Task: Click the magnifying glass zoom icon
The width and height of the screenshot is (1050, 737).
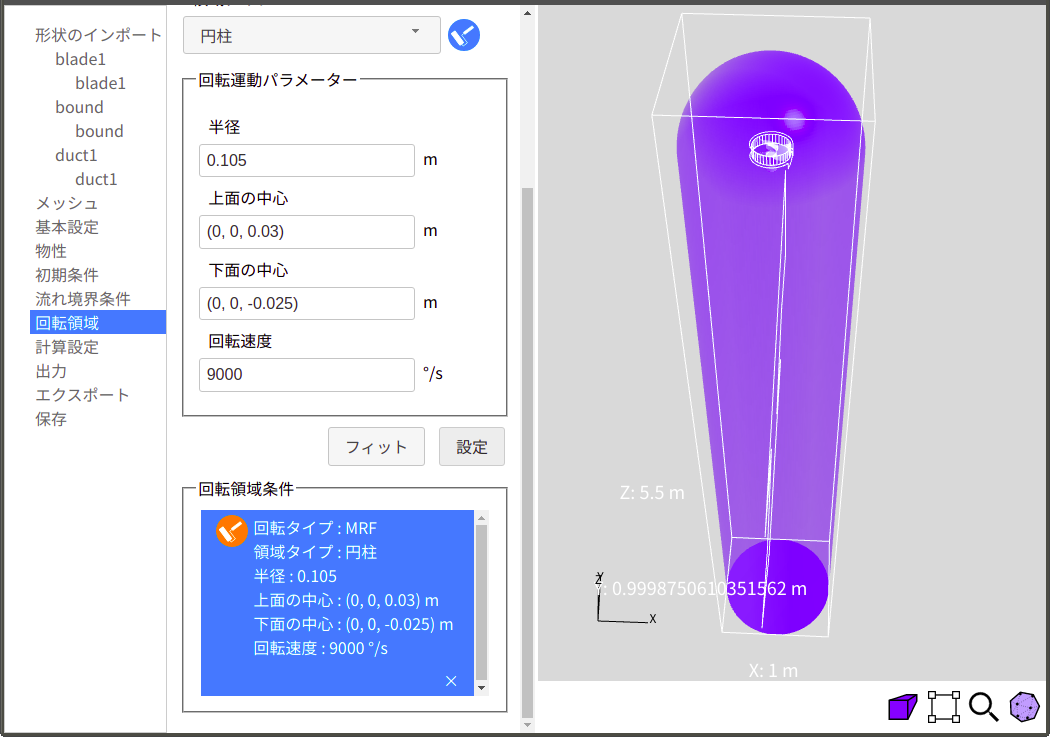Action: pyautogui.click(x=984, y=707)
